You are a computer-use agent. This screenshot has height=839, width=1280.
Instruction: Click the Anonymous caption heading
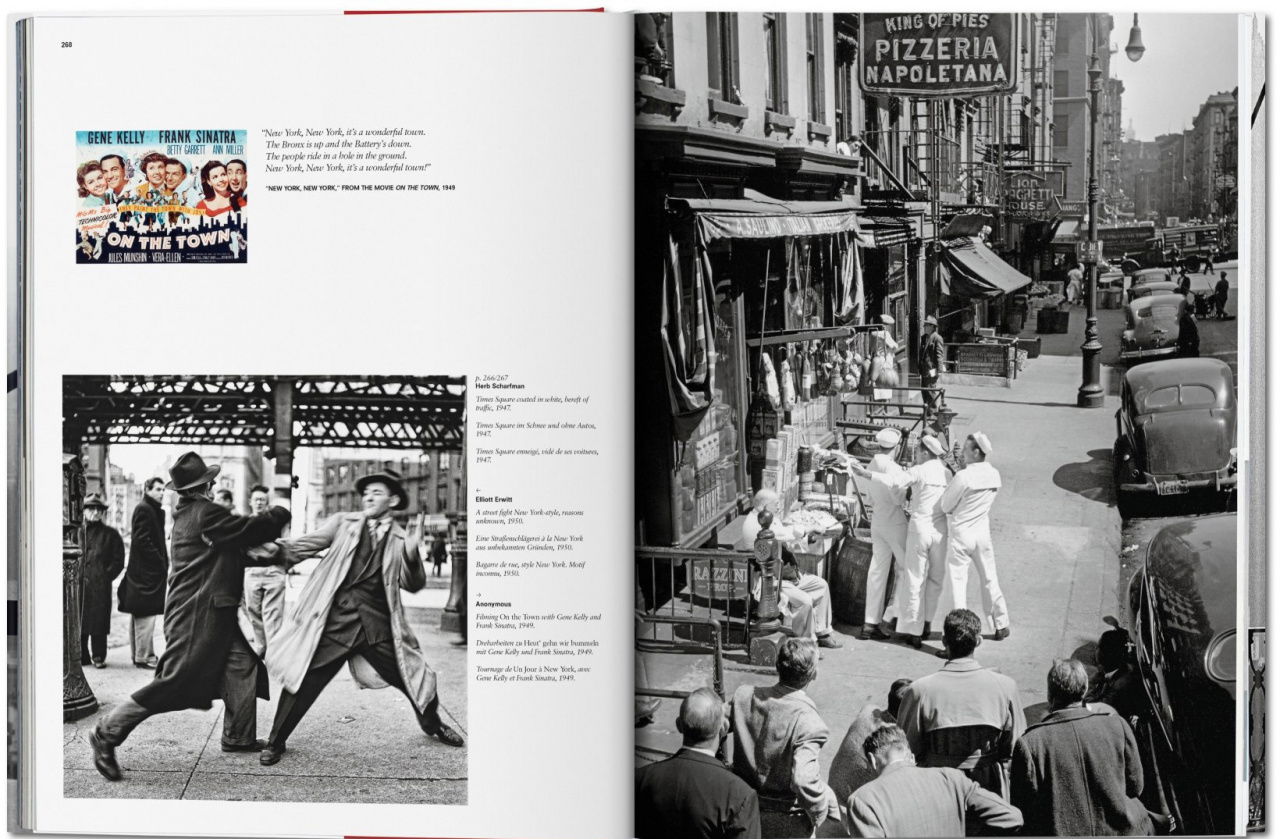pos(493,604)
